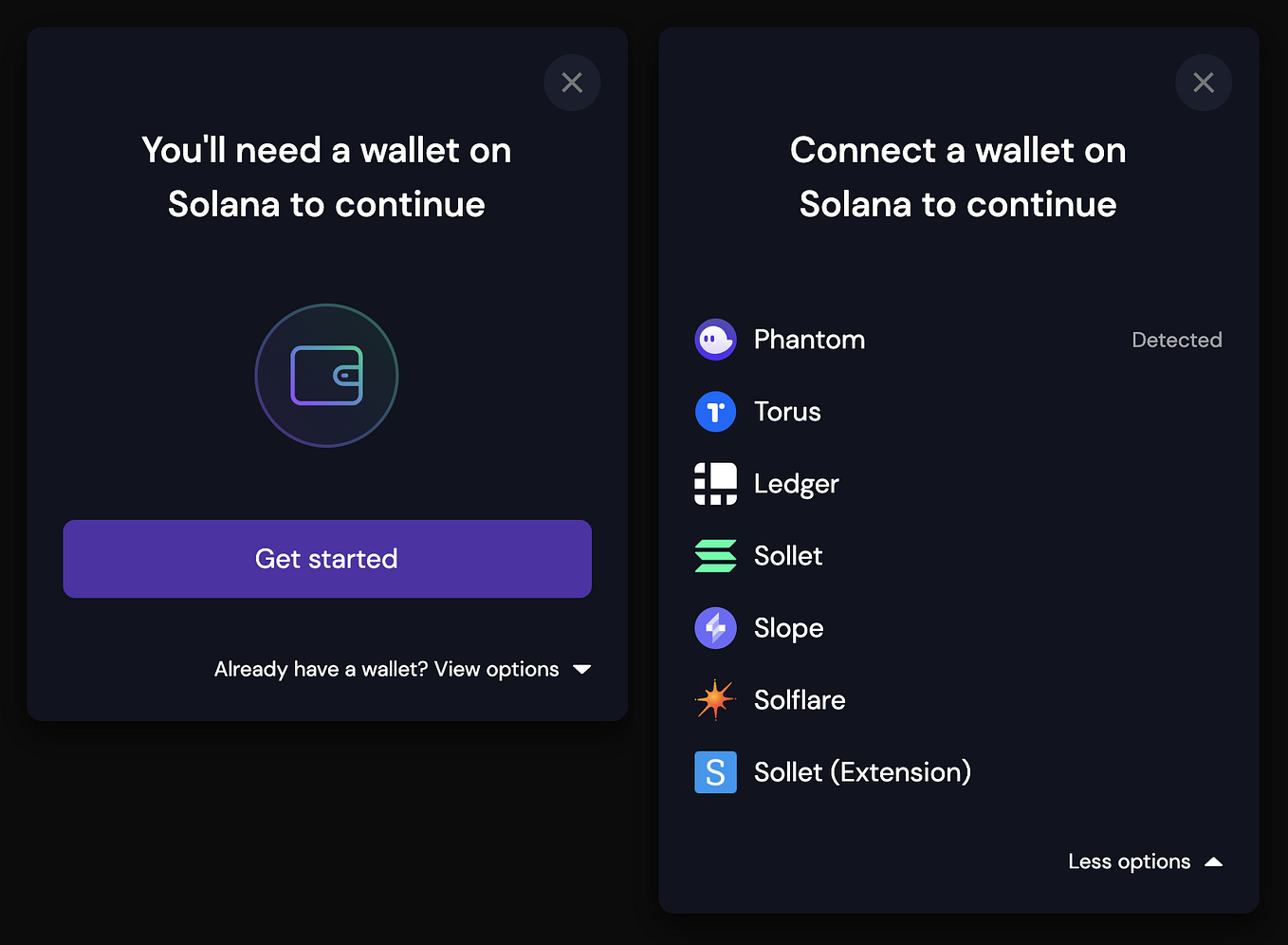Close the Connect a wallet dialog
Screen dimensions: 1288x945
pyautogui.click(x=1204, y=83)
